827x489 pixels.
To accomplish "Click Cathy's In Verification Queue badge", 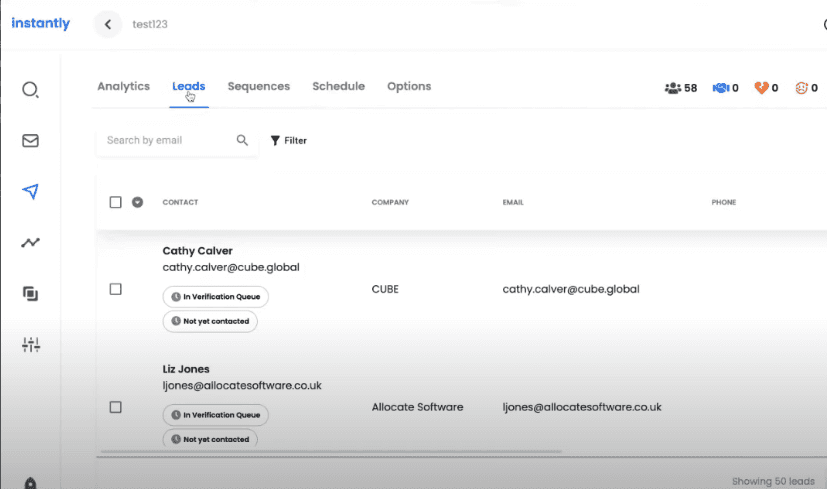I will [x=215, y=296].
